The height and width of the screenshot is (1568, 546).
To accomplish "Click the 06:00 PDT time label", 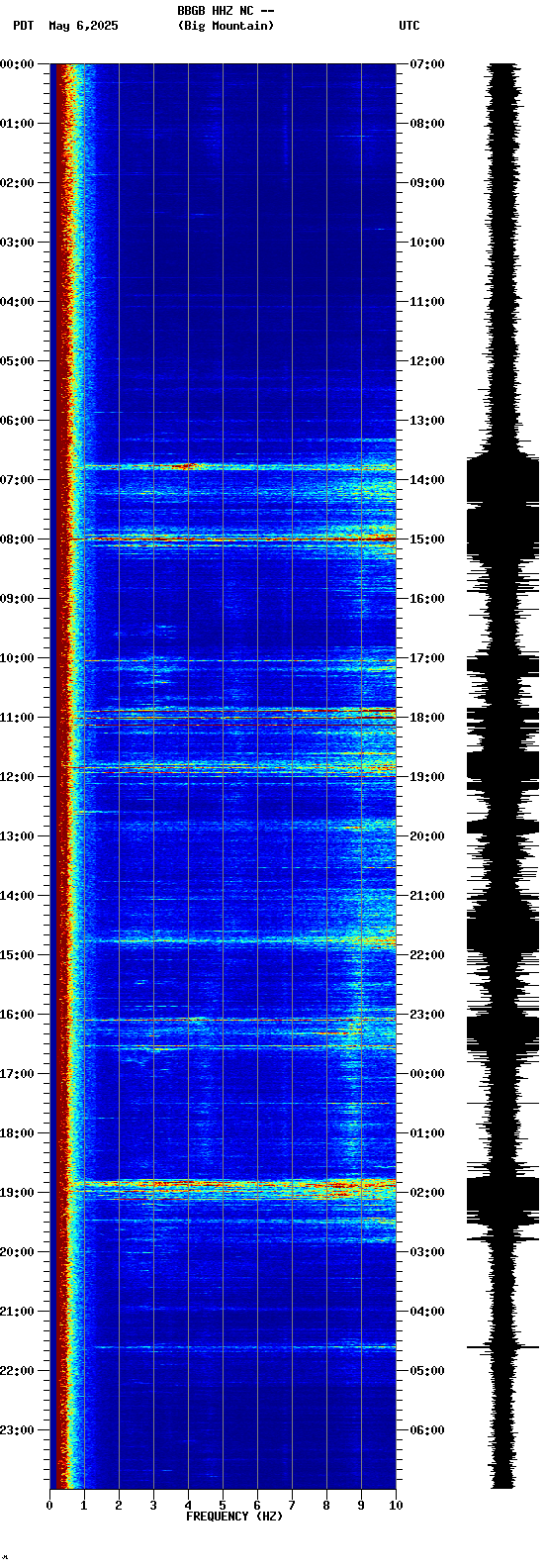I will coord(17,421).
